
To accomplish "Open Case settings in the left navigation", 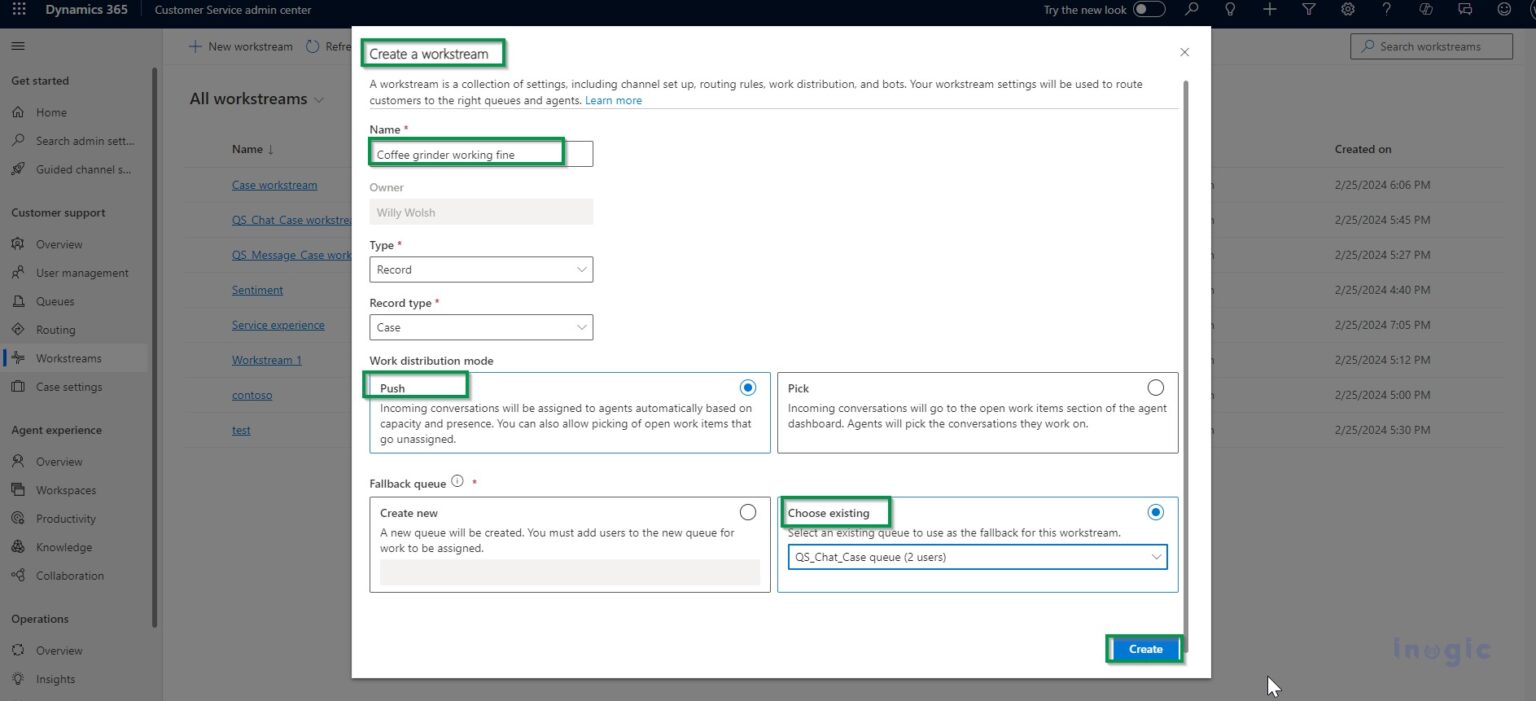I will point(68,387).
